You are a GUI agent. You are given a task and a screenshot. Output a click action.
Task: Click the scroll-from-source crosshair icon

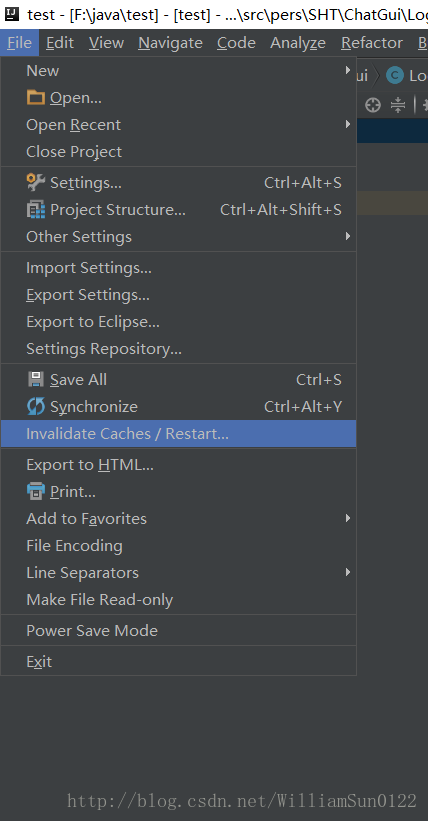click(372, 105)
